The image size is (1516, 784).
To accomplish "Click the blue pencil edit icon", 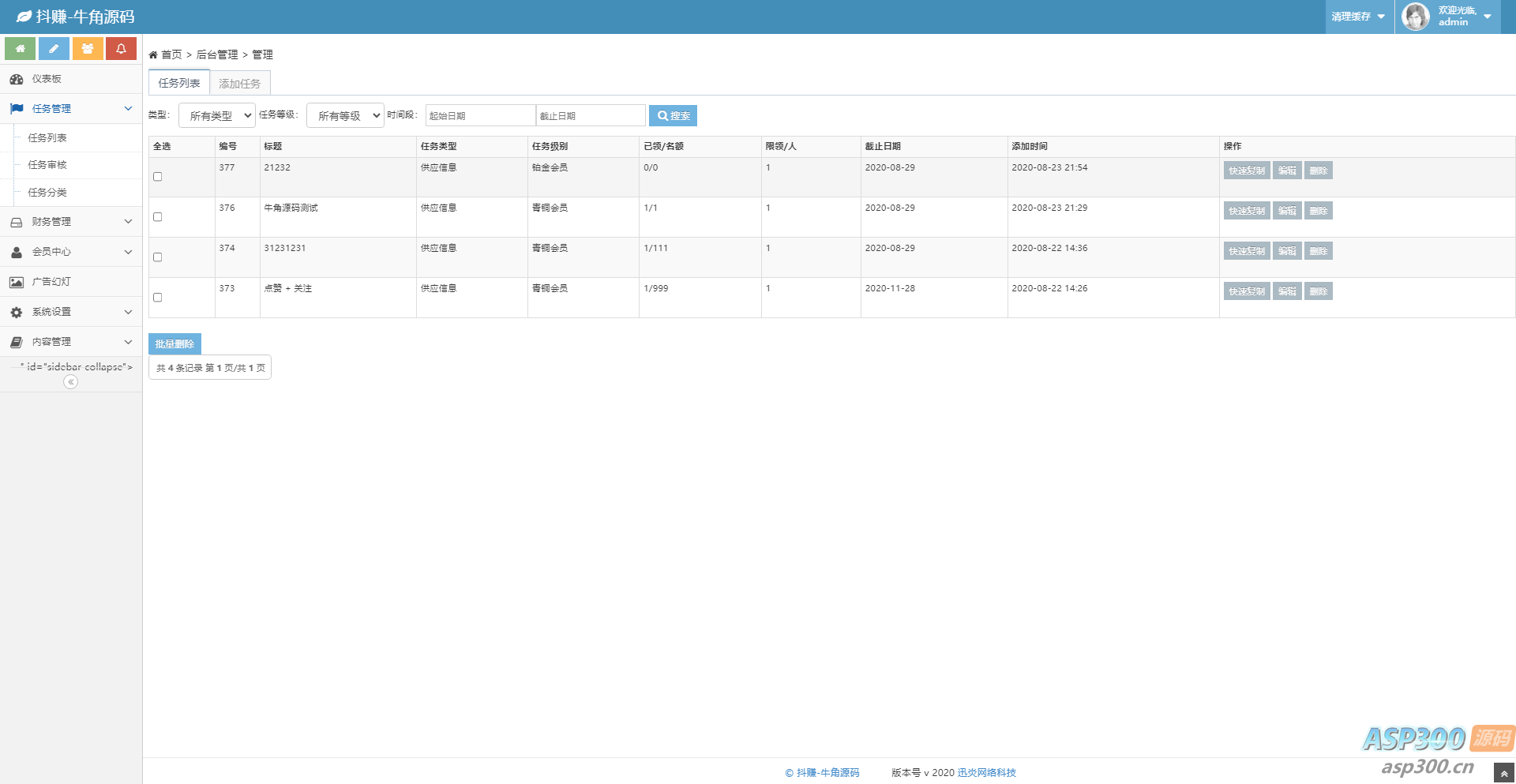I will [x=54, y=49].
